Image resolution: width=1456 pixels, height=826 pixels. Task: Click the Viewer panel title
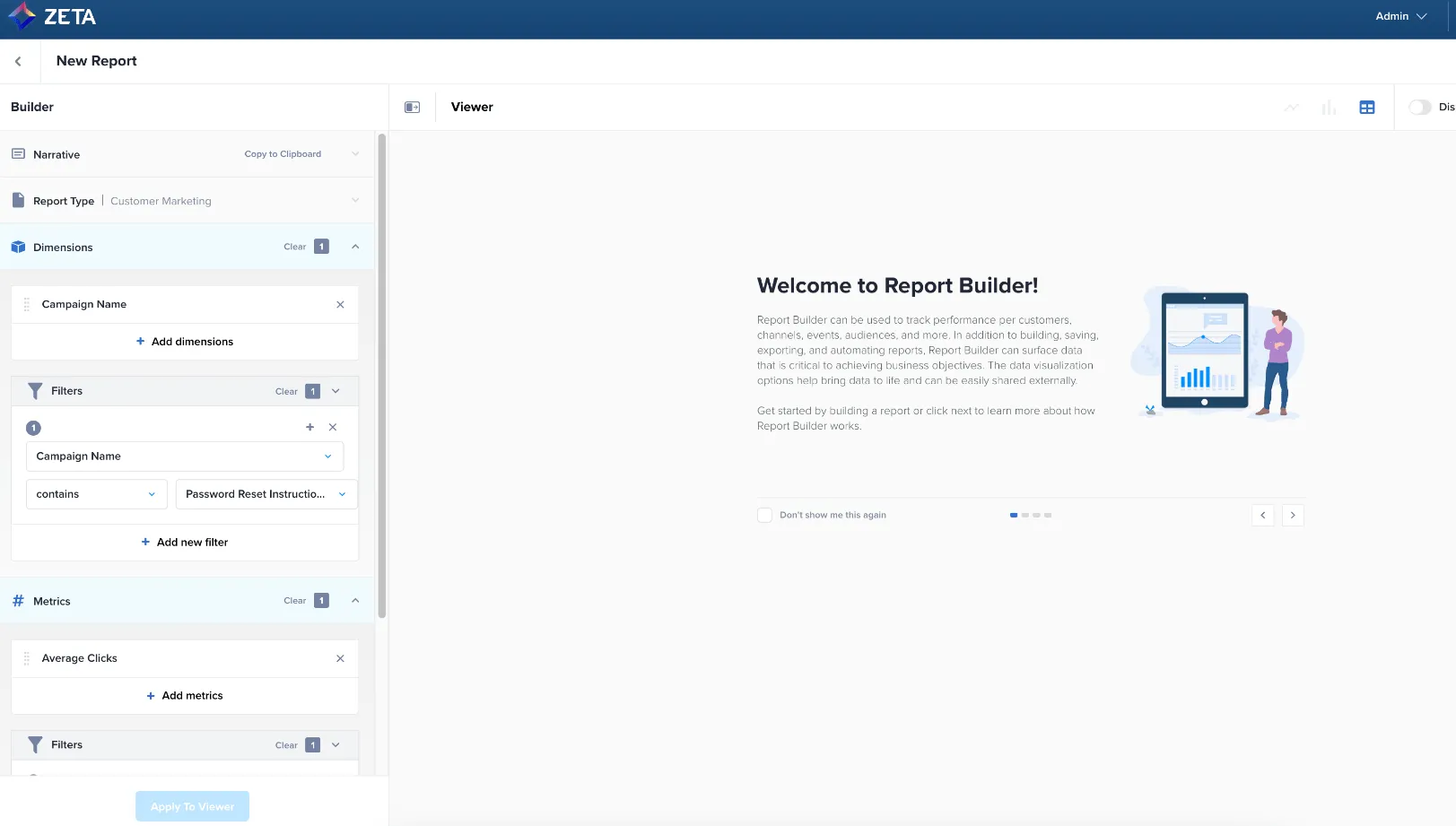click(x=472, y=107)
